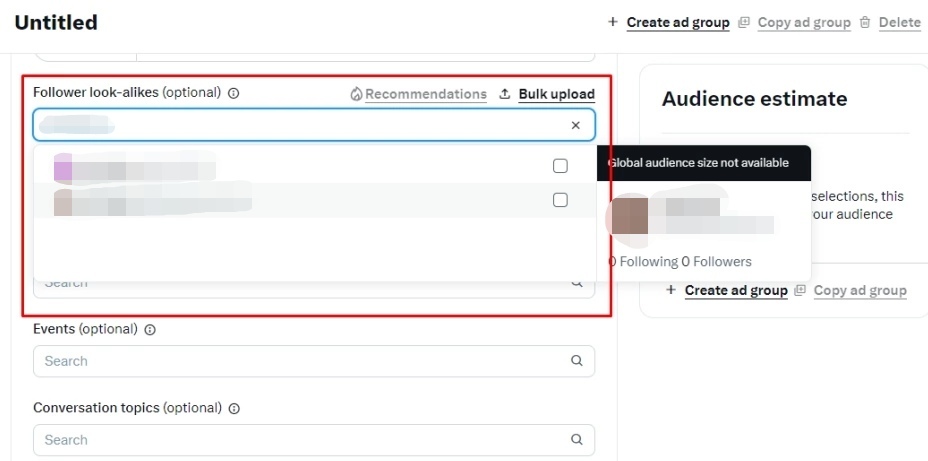928x461 pixels.
Task: Click the flame icon next to Recommendations
Action: point(356,94)
